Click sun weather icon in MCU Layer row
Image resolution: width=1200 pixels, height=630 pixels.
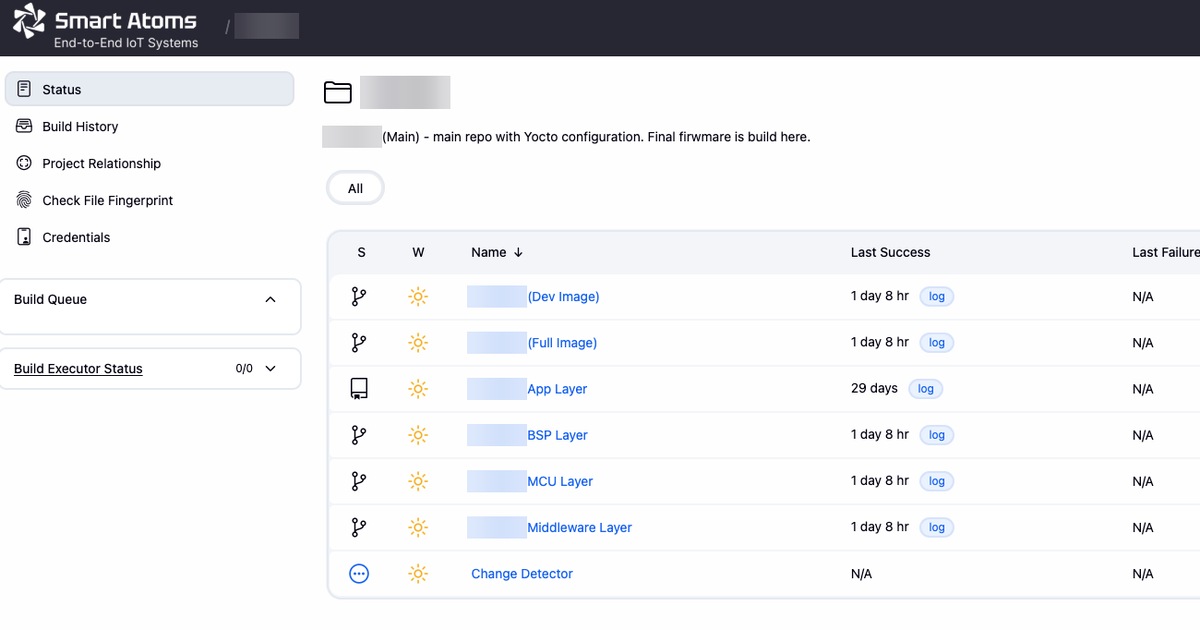pos(418,481)
